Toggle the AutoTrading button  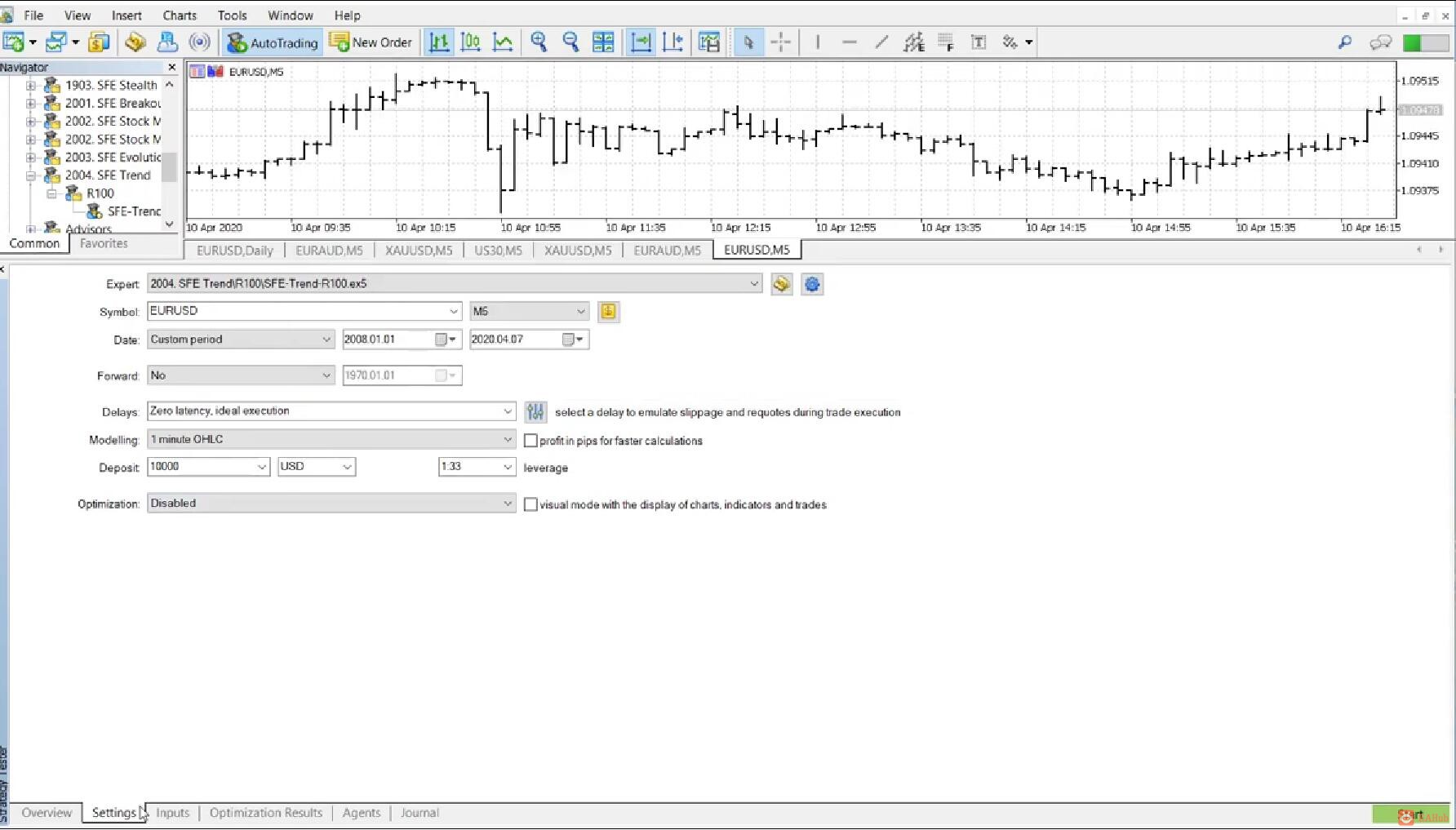click(273, 42)
